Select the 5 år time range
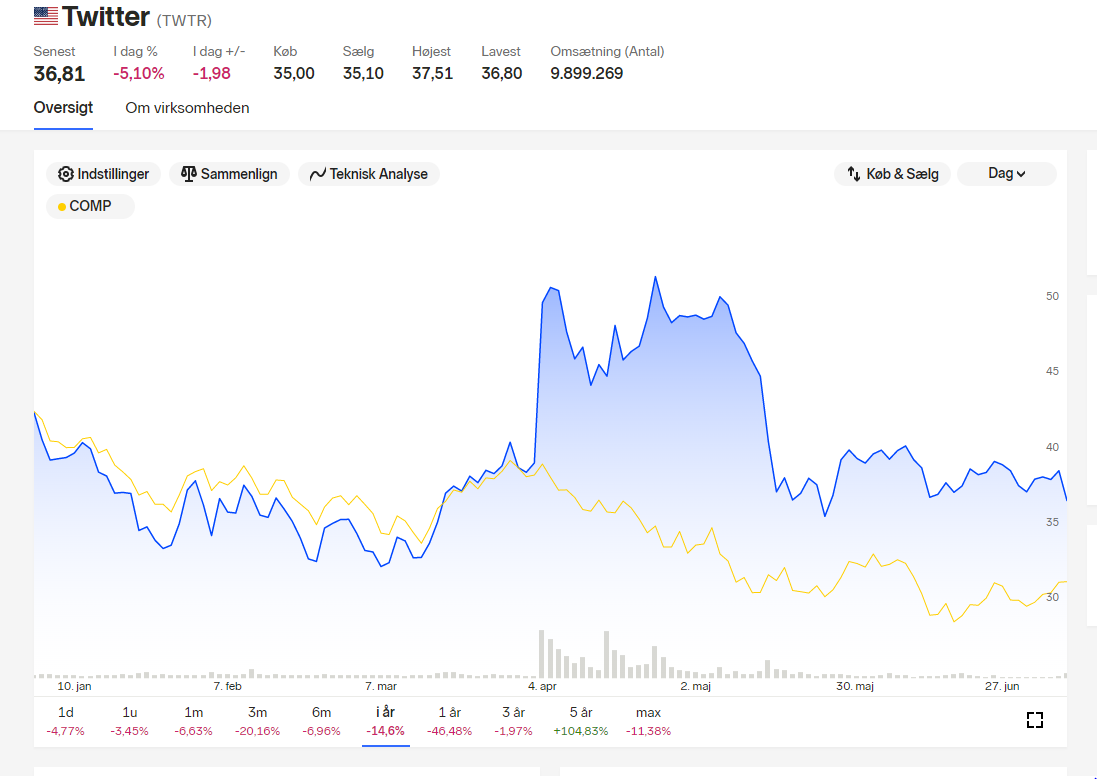 (x=581, y=722)
